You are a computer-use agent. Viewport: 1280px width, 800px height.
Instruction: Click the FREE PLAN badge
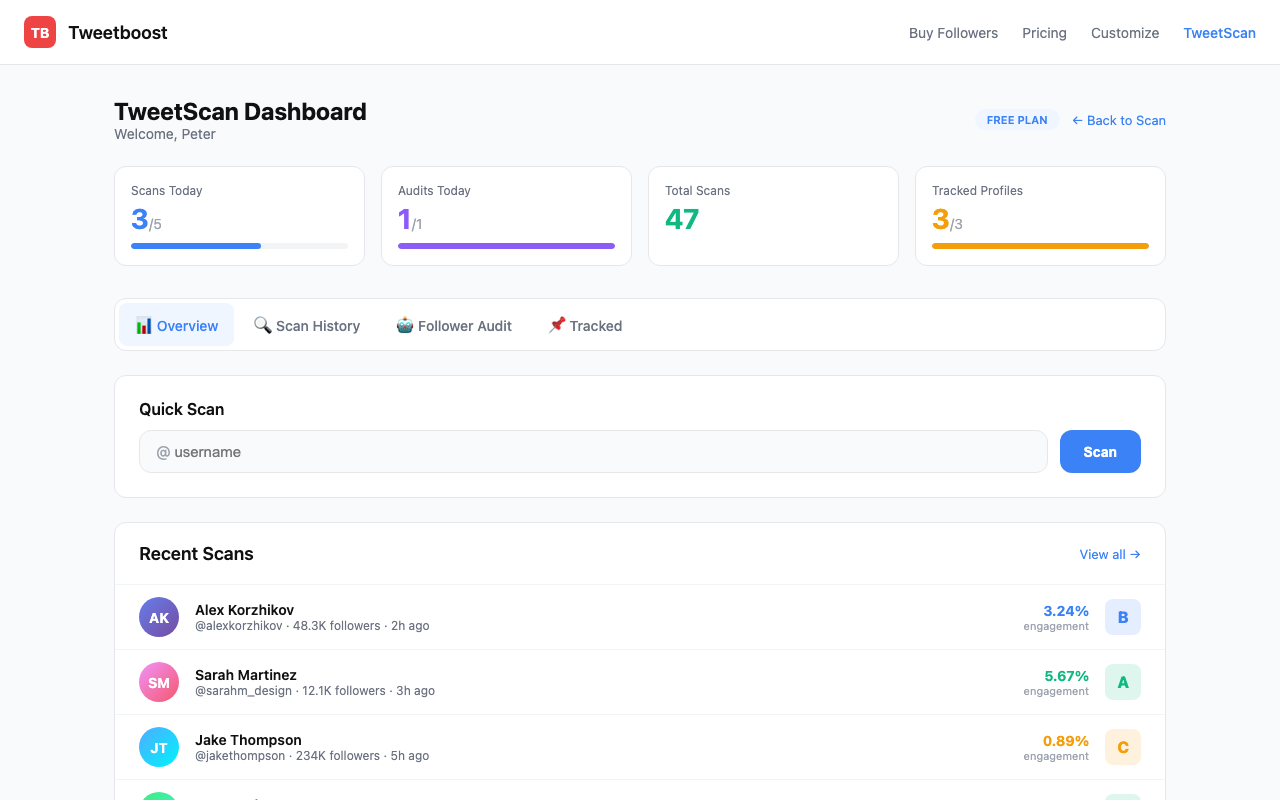1017,120
